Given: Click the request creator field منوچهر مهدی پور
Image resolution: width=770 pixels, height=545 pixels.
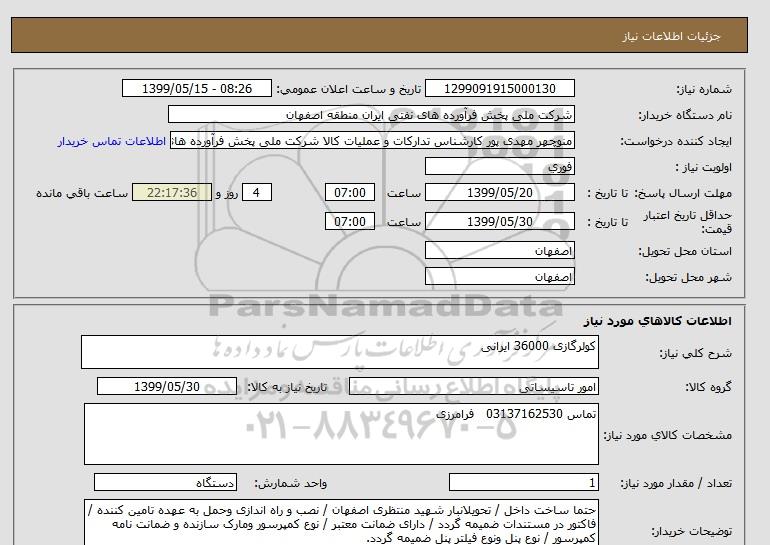Looking at the screenshot, I should [x=372, y=141].
